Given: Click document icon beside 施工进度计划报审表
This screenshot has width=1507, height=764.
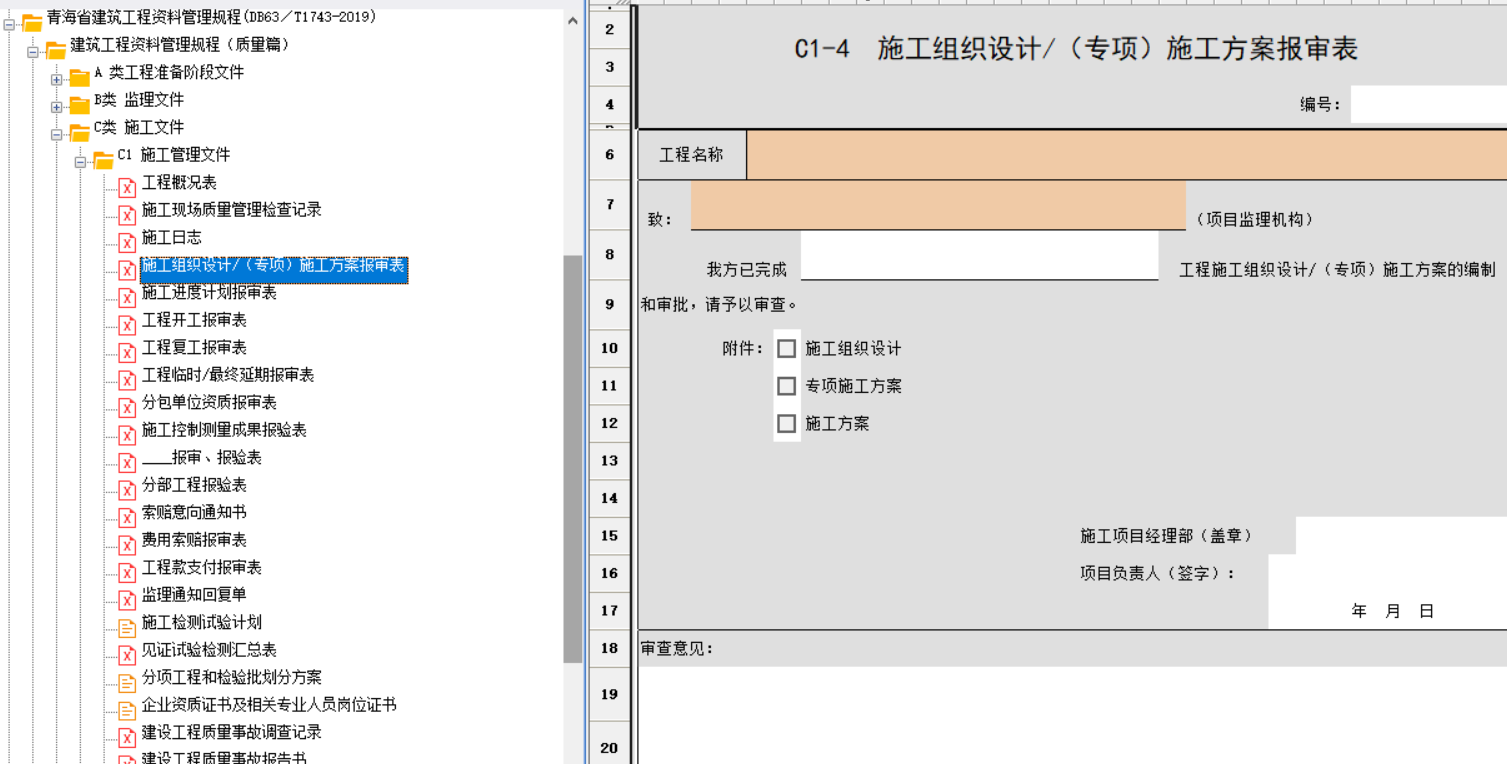Looking at the screenshot, I should (127, 296).
